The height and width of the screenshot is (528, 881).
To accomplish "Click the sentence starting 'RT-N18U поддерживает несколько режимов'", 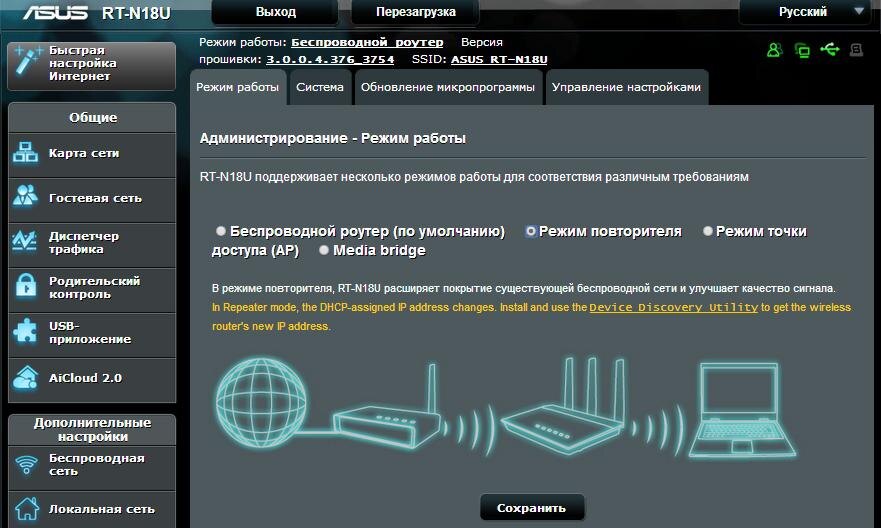I will coord(474,177).
